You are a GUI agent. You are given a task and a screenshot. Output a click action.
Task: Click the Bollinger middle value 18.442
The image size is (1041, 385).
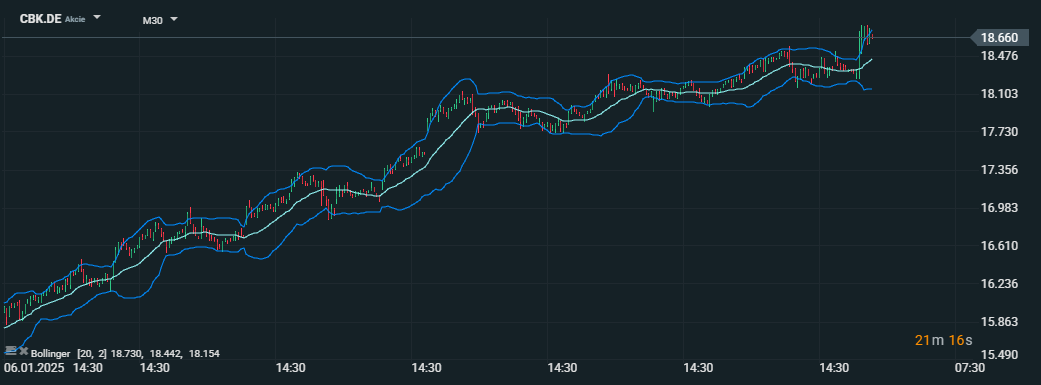165,354
